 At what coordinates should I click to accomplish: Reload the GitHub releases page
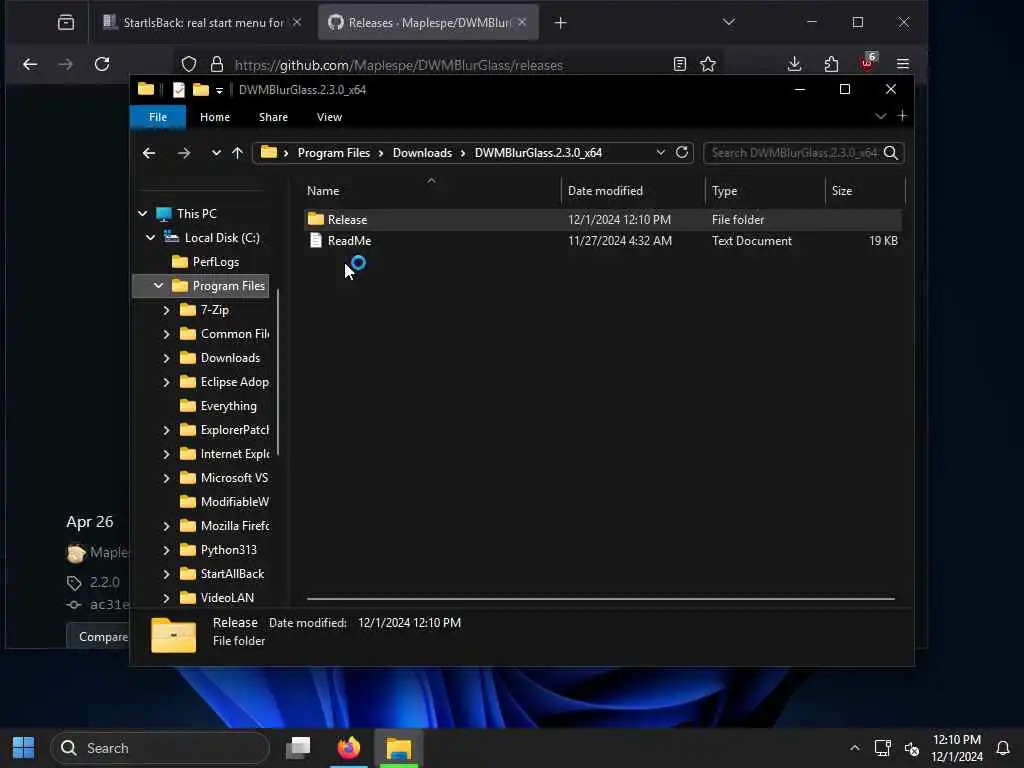[x=102, y=64]
